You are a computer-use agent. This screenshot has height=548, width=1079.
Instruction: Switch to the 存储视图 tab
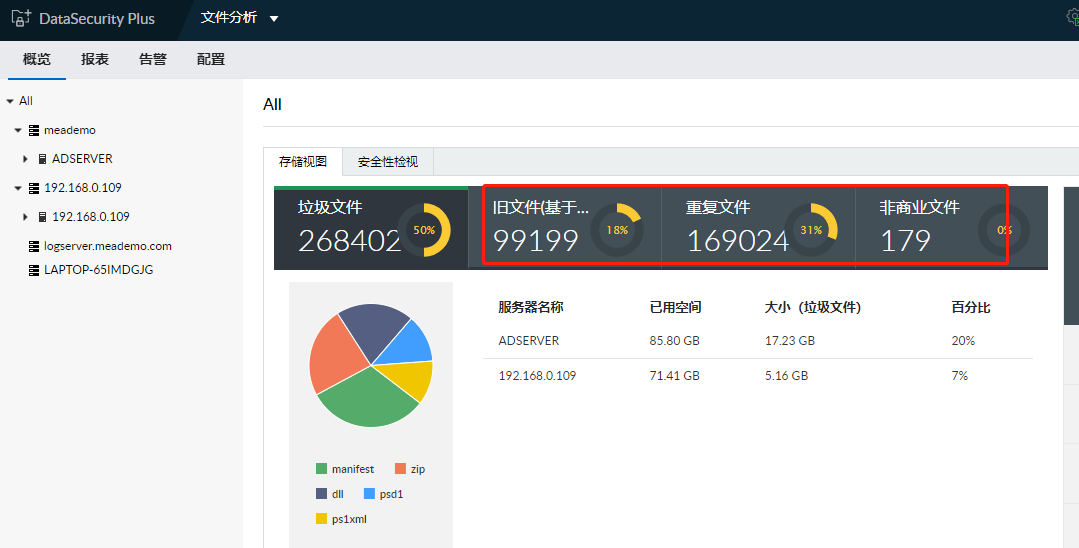[x=303, y=162]
